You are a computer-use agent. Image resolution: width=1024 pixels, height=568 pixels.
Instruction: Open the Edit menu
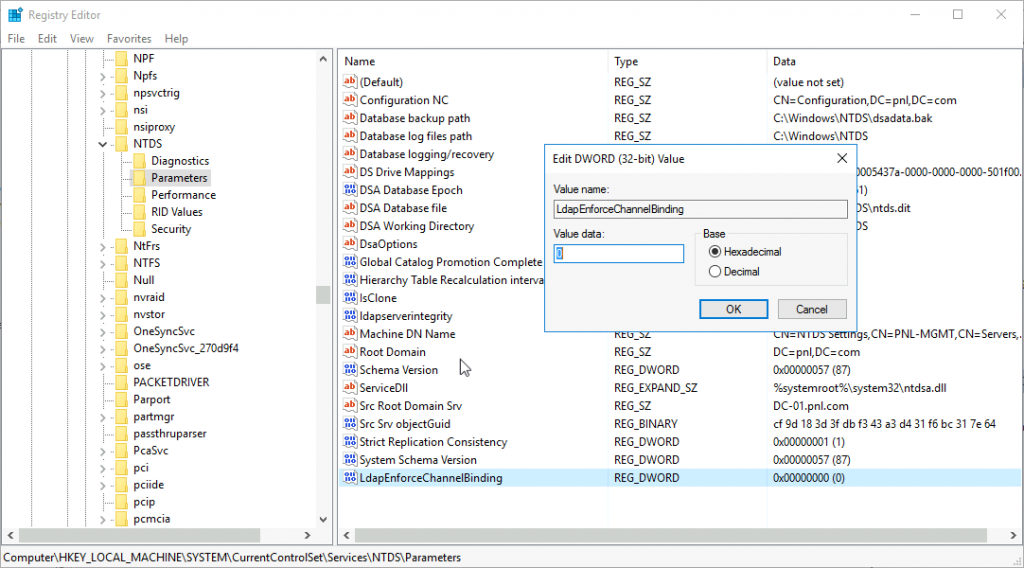[47, 39]
